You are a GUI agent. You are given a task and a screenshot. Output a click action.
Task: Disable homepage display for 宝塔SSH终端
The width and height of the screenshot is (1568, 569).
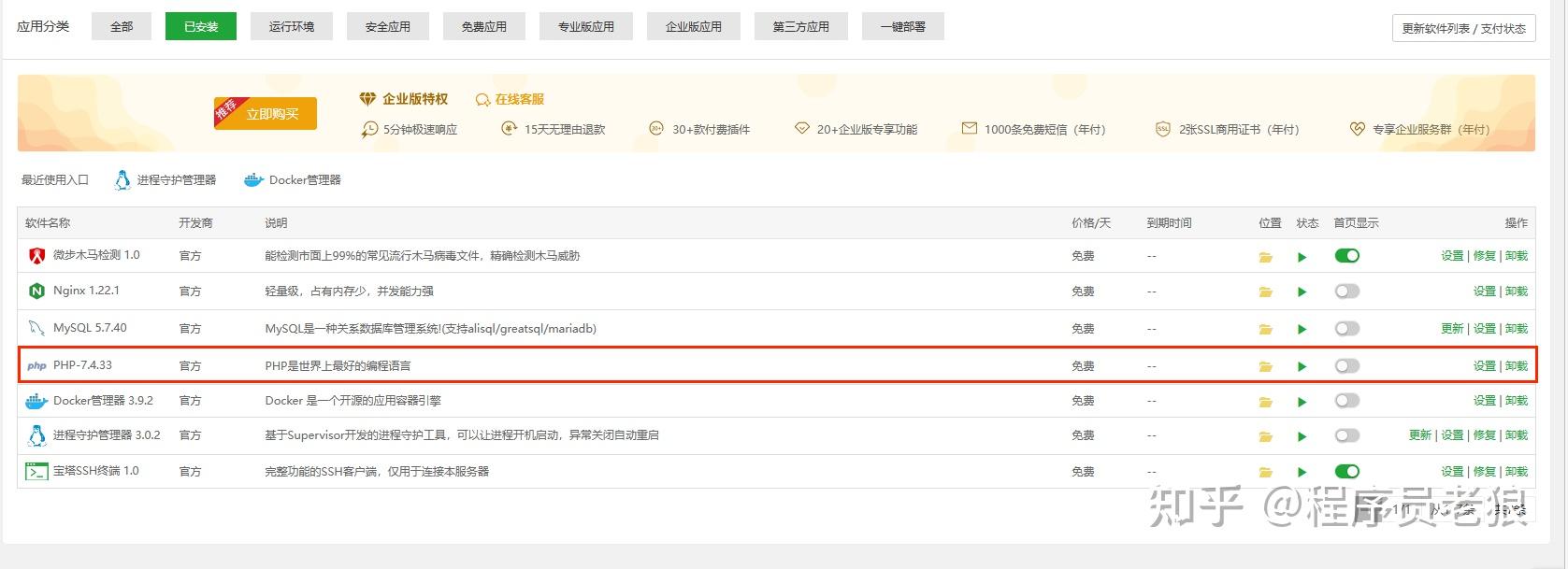point(1347,471)
